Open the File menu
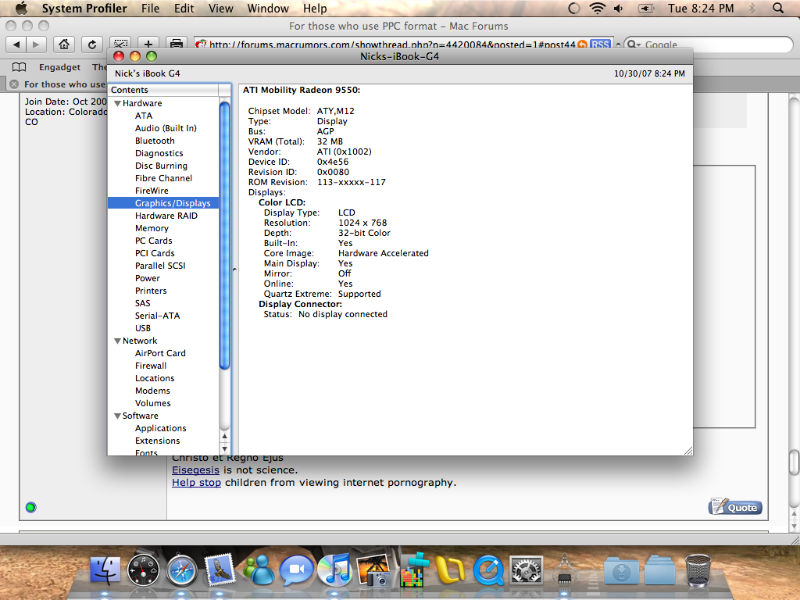 [150, 8]
